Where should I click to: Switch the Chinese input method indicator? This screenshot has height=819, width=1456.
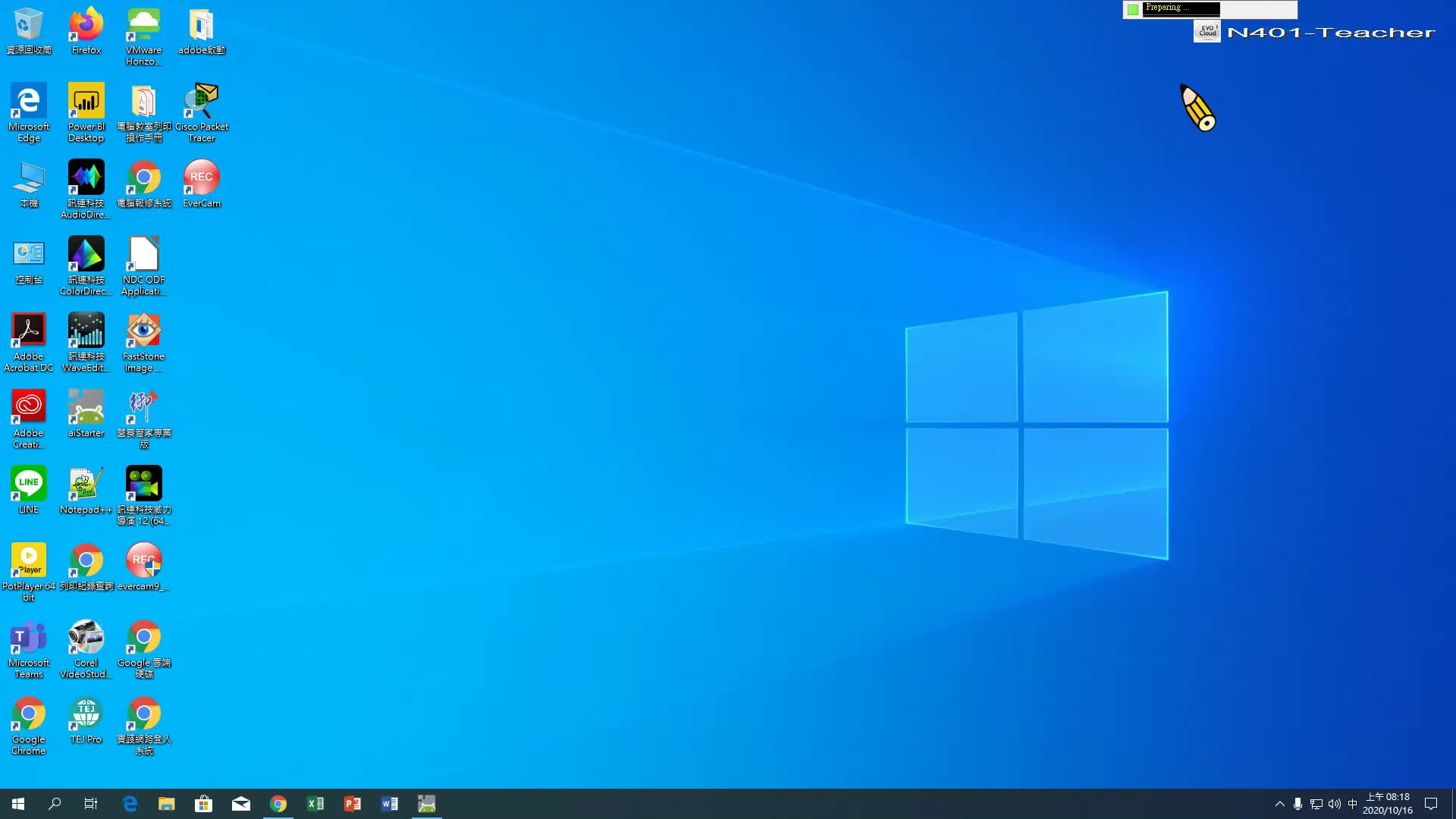click(1353, 804)
